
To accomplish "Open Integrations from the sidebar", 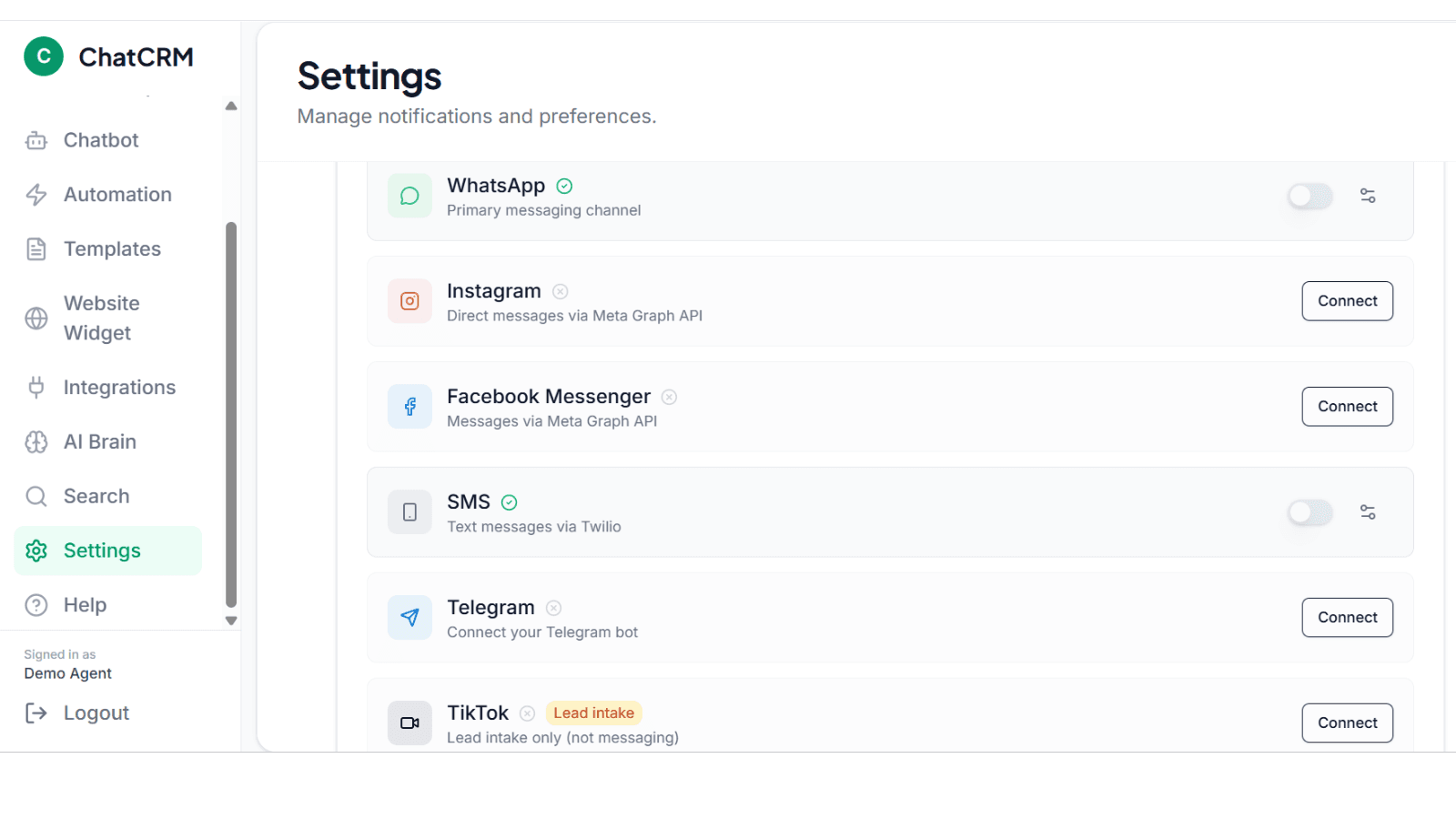I will (120, 387).
